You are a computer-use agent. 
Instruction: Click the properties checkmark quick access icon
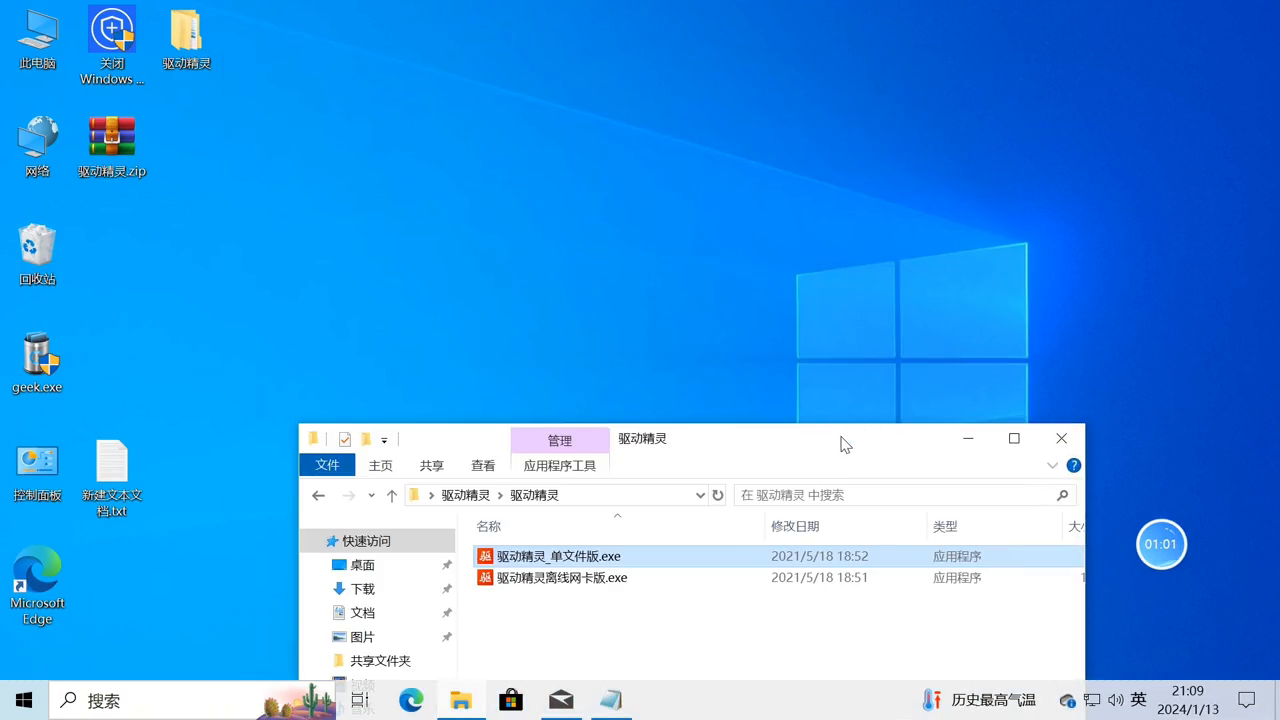[345, 439]
